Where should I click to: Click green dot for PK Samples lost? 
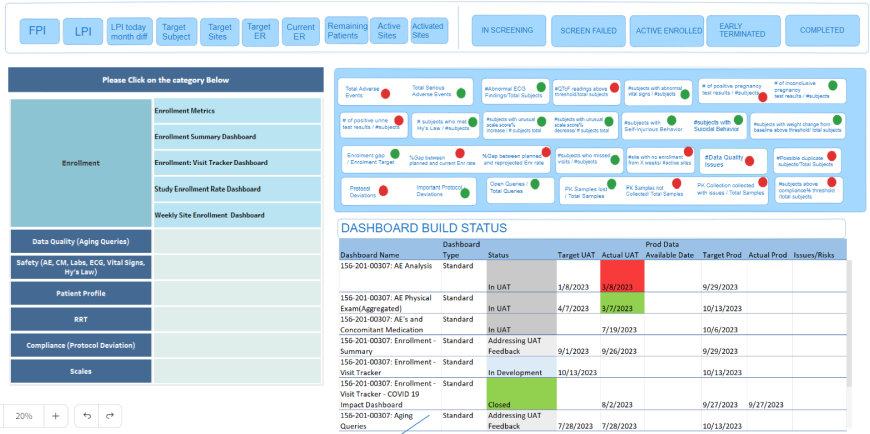pos(611,184)
